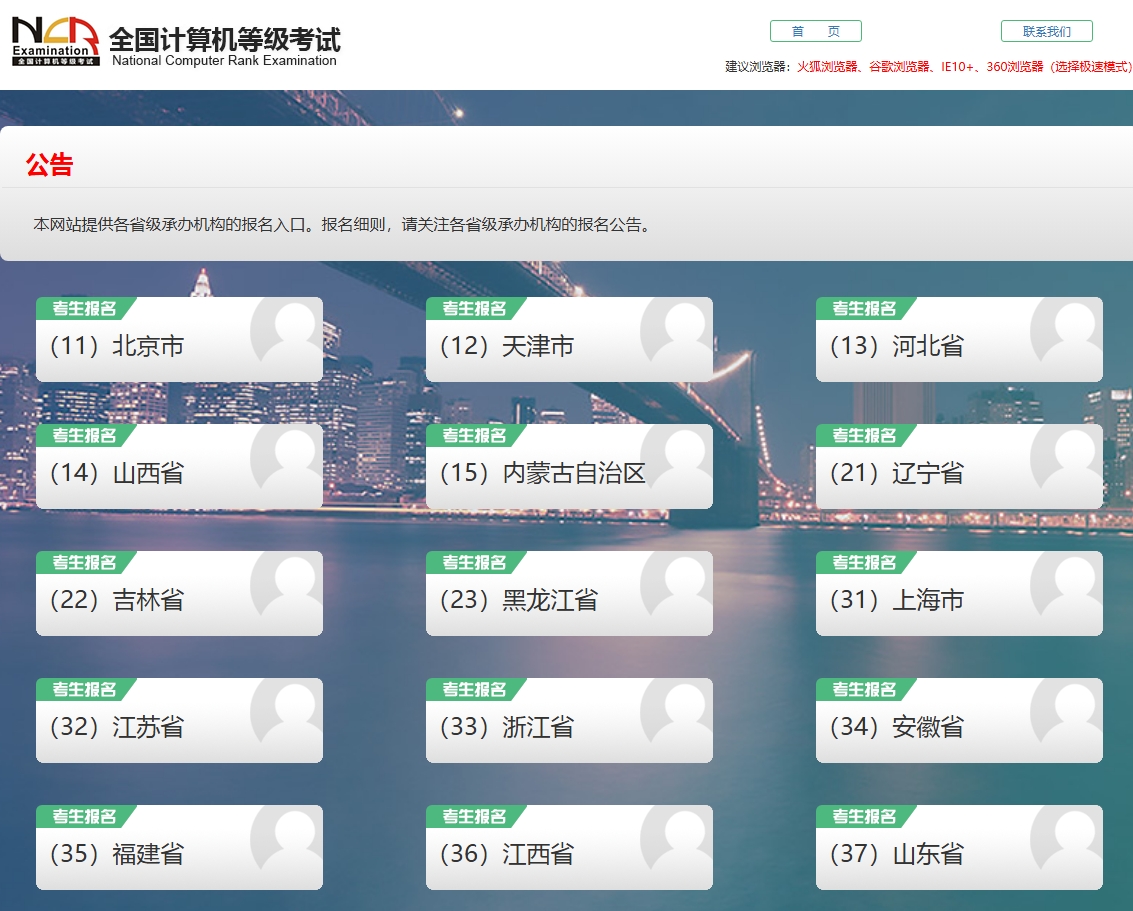This screenshot has height=911, width=1133.
Task: Open the 联系我们 page
Action: 1047,30
